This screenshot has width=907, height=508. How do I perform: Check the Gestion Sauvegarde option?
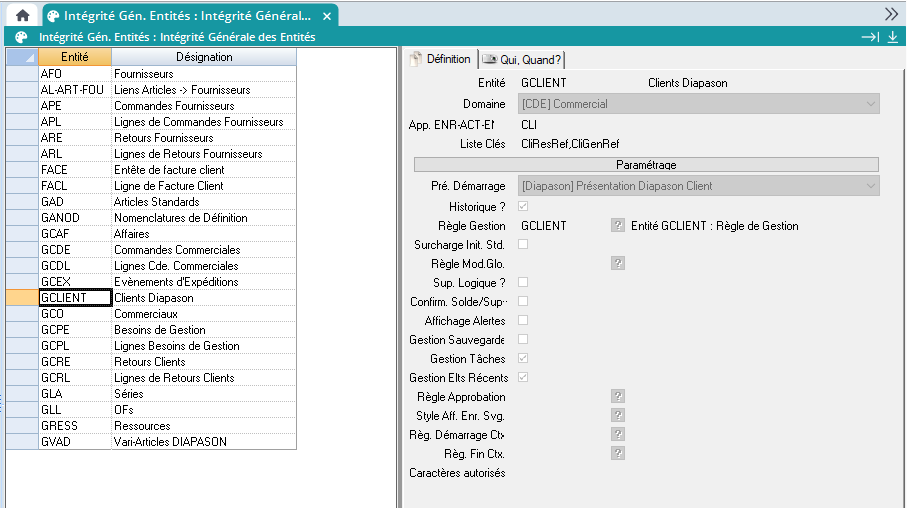point(523,339)
